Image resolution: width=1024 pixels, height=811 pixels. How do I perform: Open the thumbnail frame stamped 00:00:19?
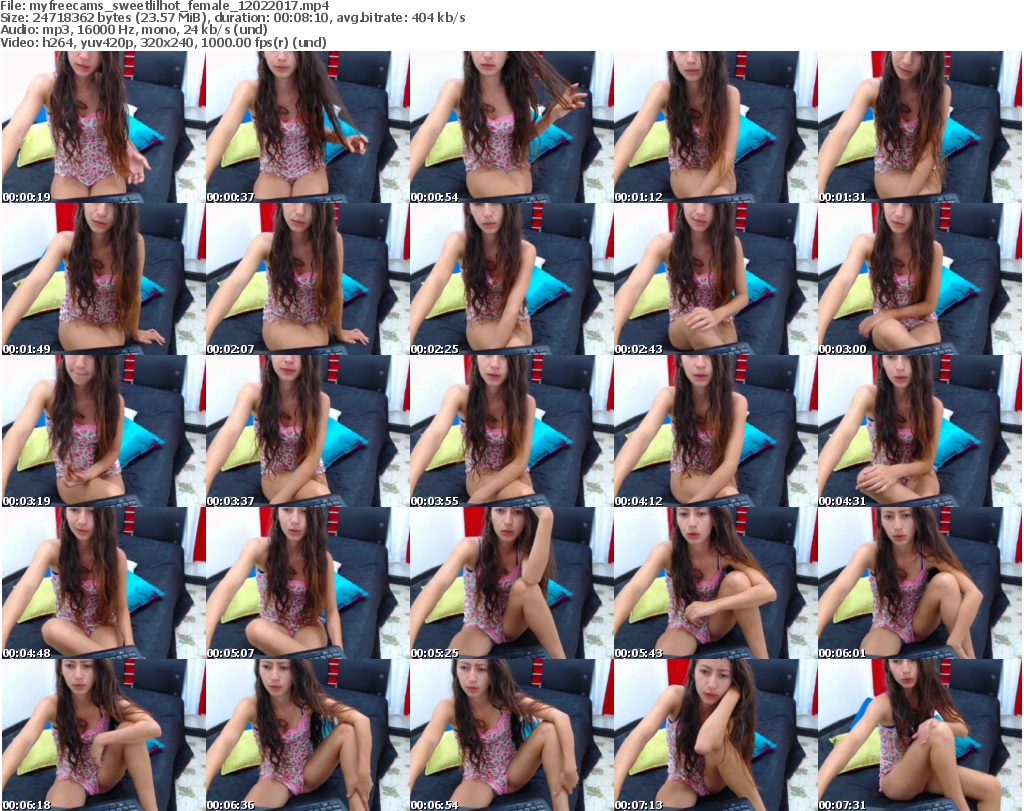tap(103, 127)
